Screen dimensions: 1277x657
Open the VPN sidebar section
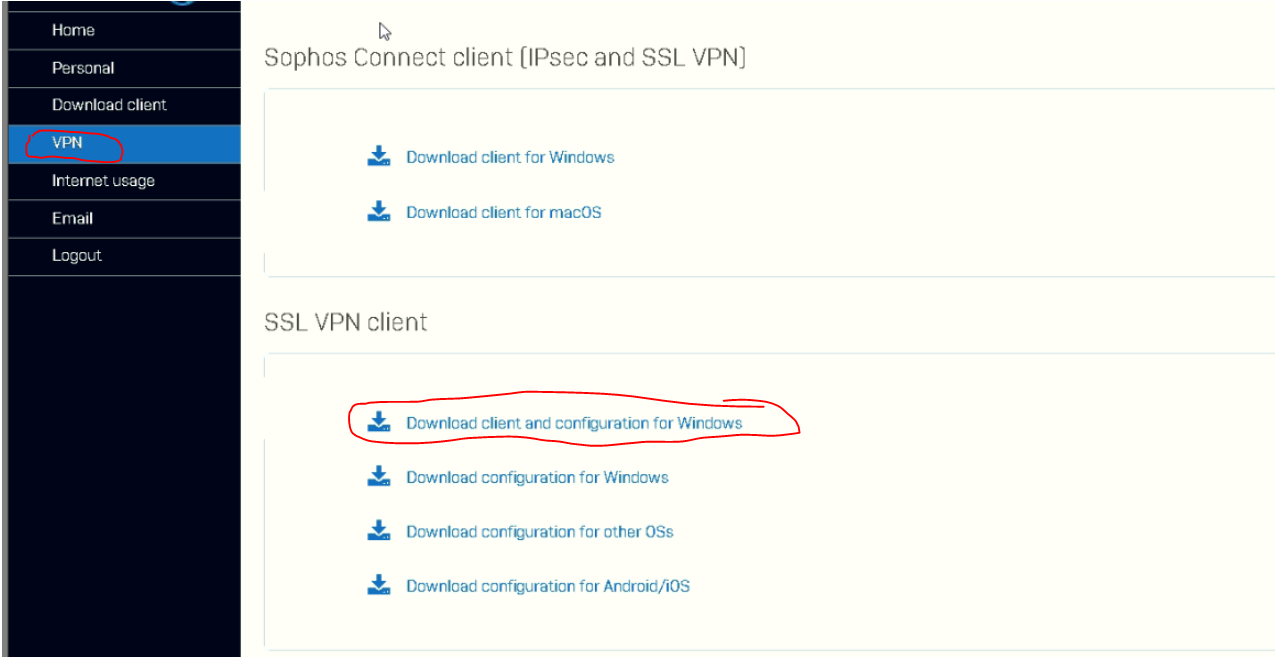68,143
